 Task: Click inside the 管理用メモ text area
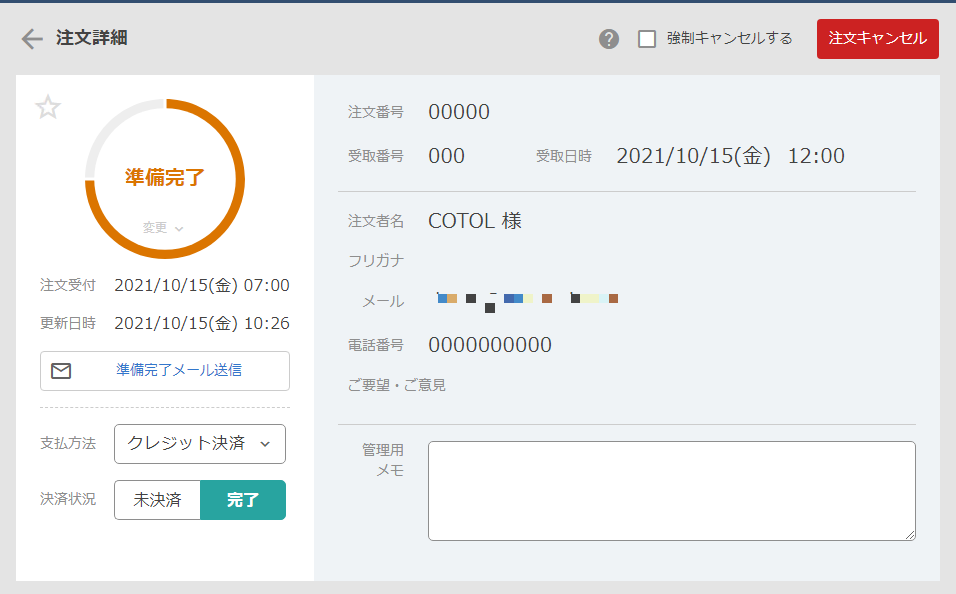tap(671, 489)
